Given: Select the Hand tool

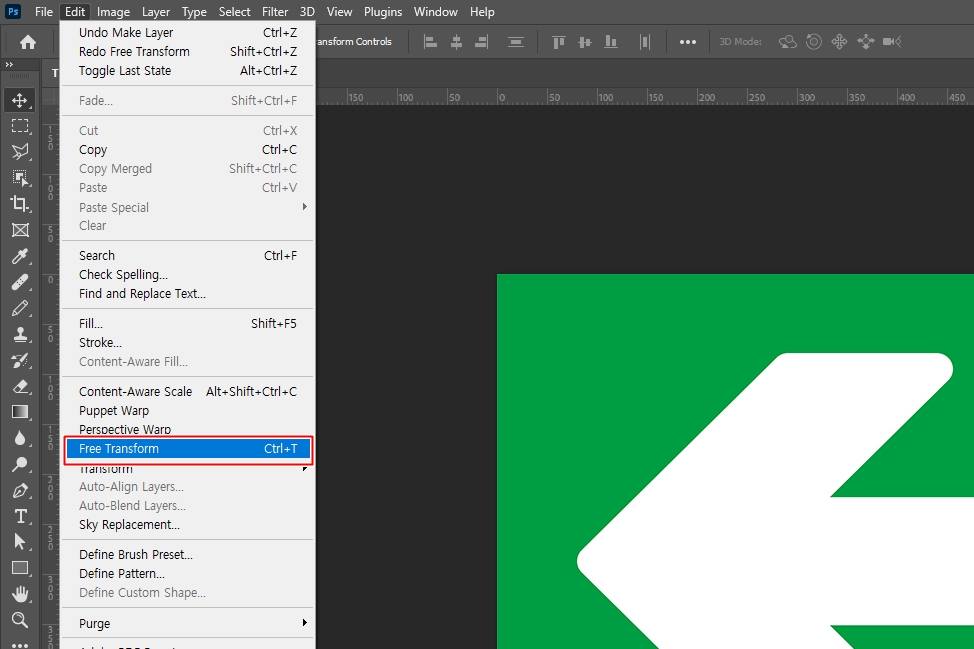Looking at the screenshot, I should pos(20,594).
